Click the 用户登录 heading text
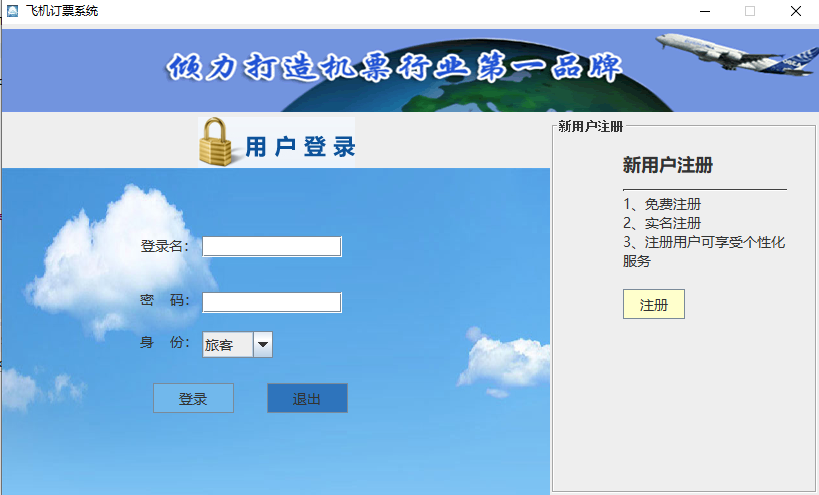Screen dimensions: 819x495 (x=300, y=147)
